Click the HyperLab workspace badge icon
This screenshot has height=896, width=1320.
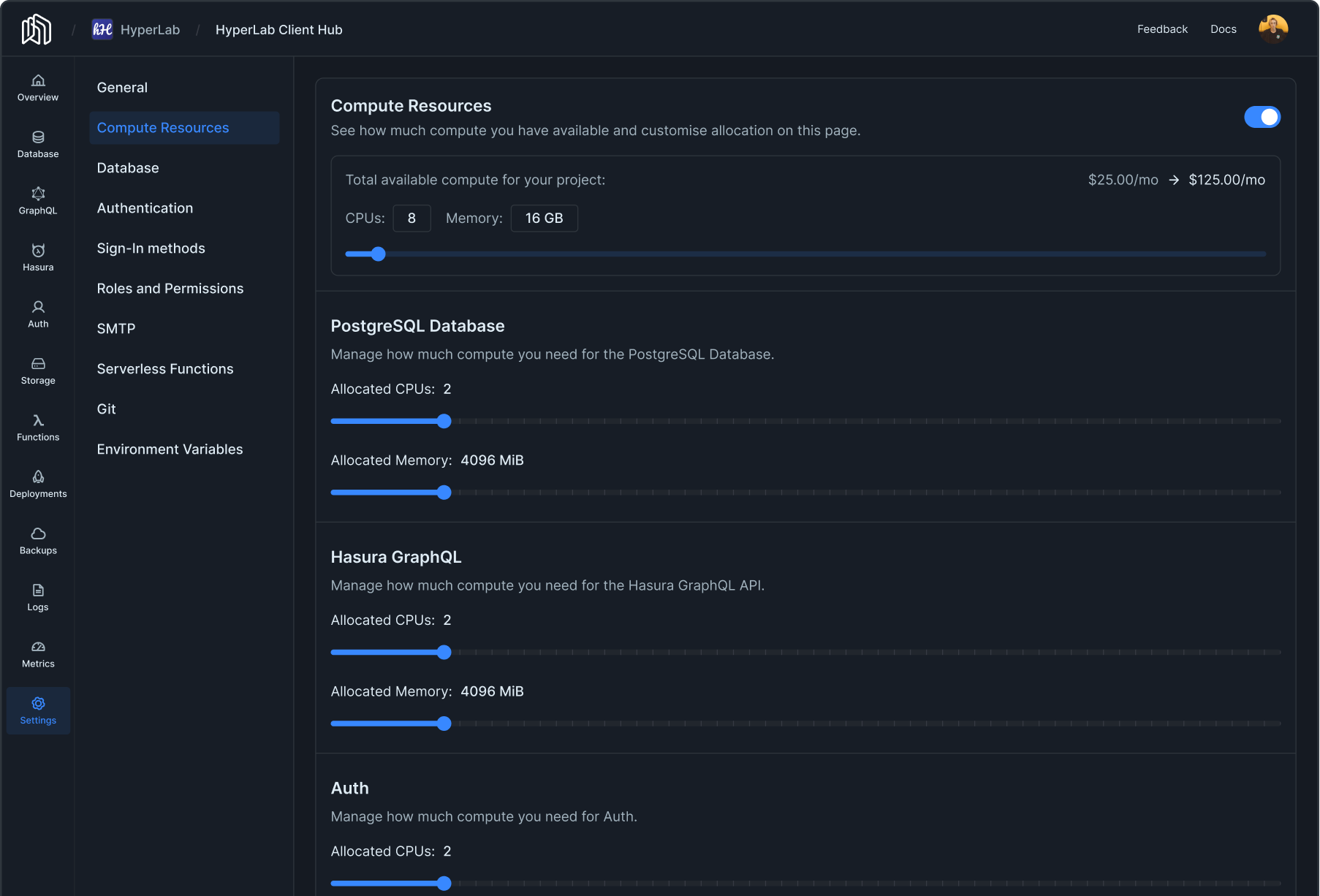coord(102,29)
